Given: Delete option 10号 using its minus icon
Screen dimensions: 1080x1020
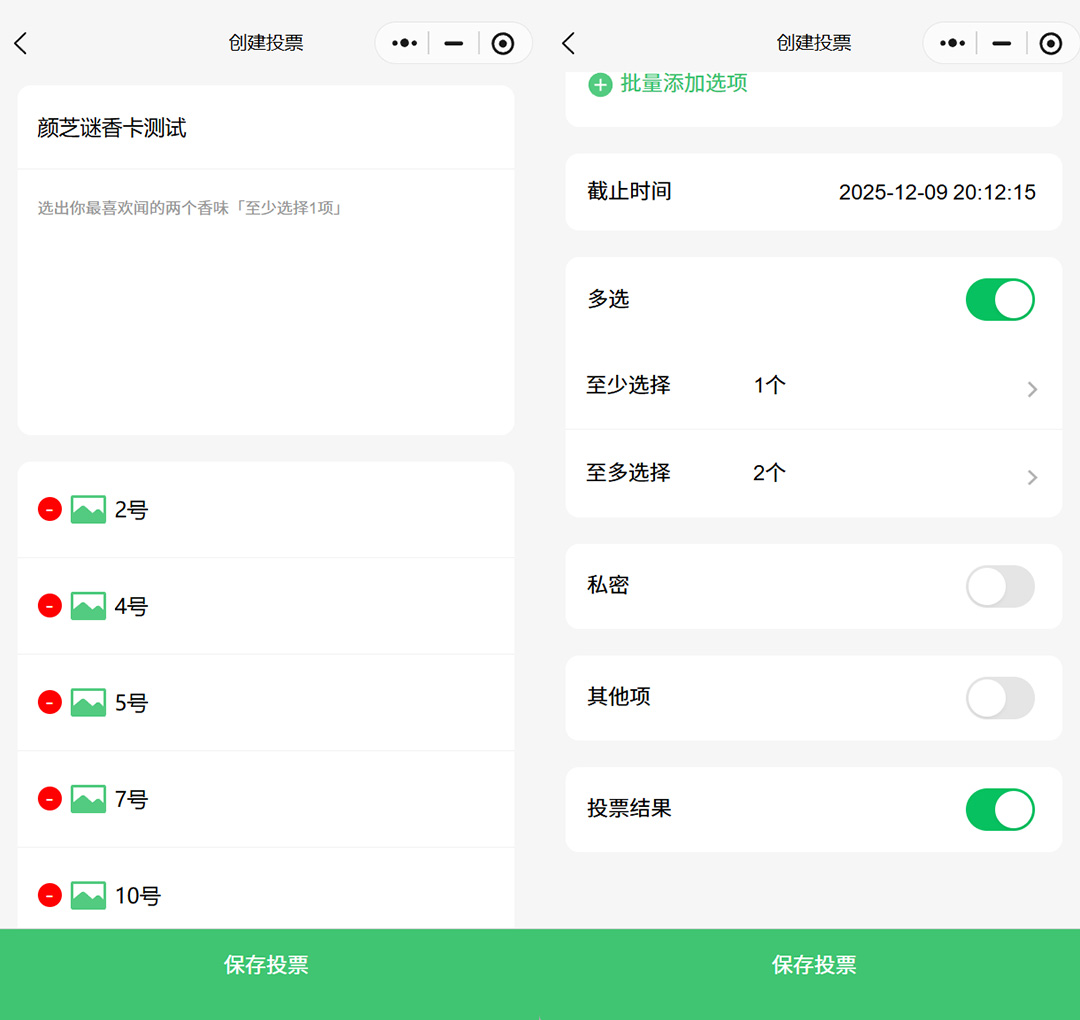Looking at the screenshot, I should (50, 895).
